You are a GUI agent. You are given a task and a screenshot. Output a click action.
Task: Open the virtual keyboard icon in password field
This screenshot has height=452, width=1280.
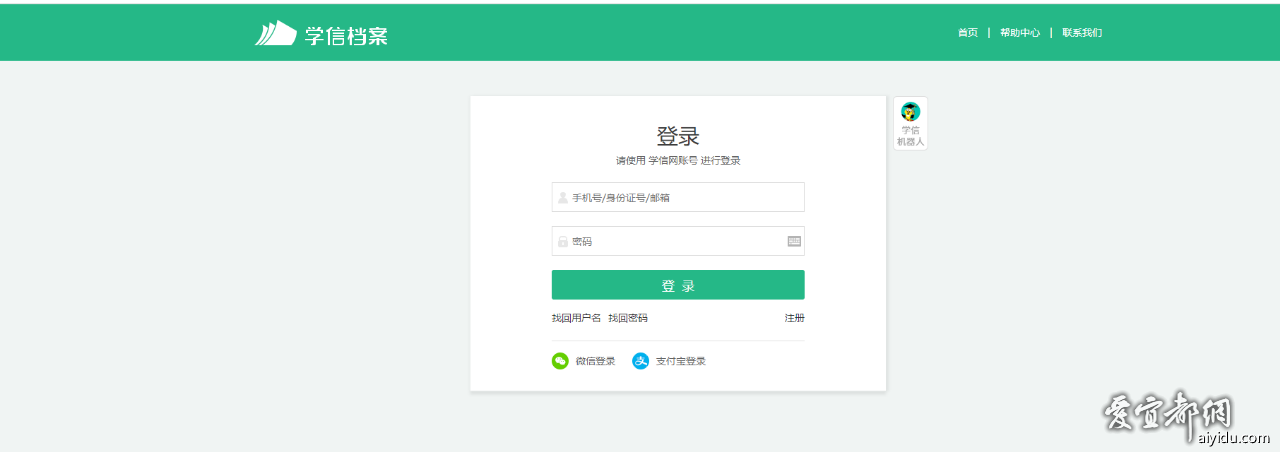pos(794,241)
